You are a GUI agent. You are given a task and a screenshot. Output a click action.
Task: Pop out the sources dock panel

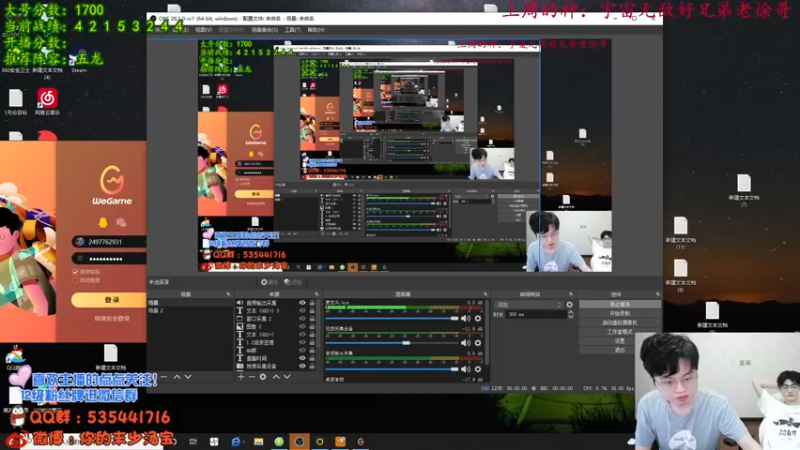(316, 294)
